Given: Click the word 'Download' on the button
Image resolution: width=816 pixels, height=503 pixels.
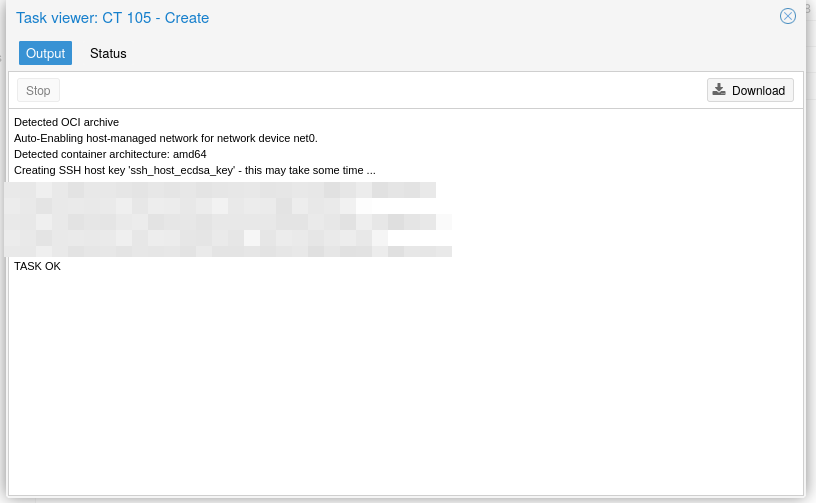Looking at the screenshot, I should point(758,90).
